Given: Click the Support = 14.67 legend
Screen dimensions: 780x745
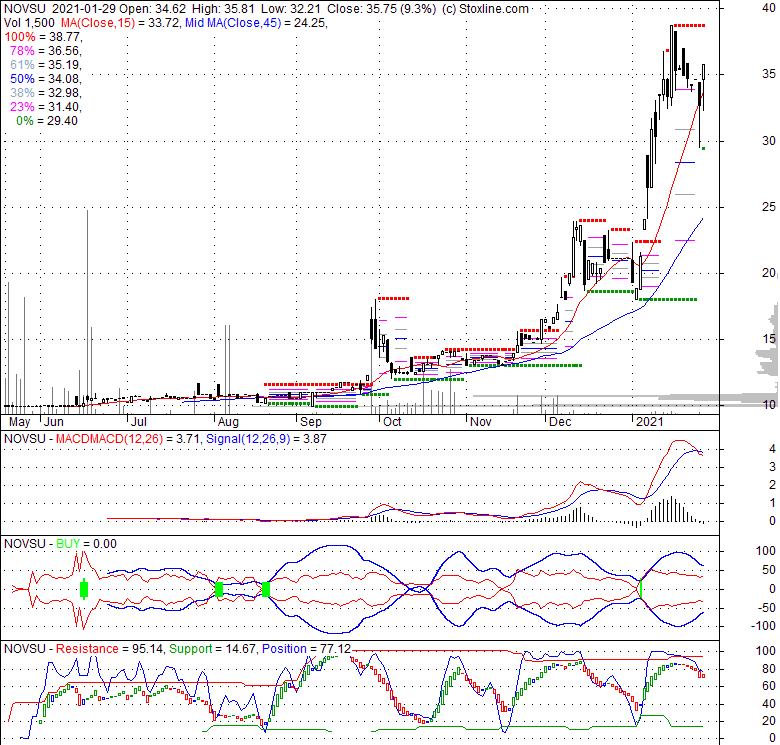Looking at the screenshot, I should click(x=213, y=649).
